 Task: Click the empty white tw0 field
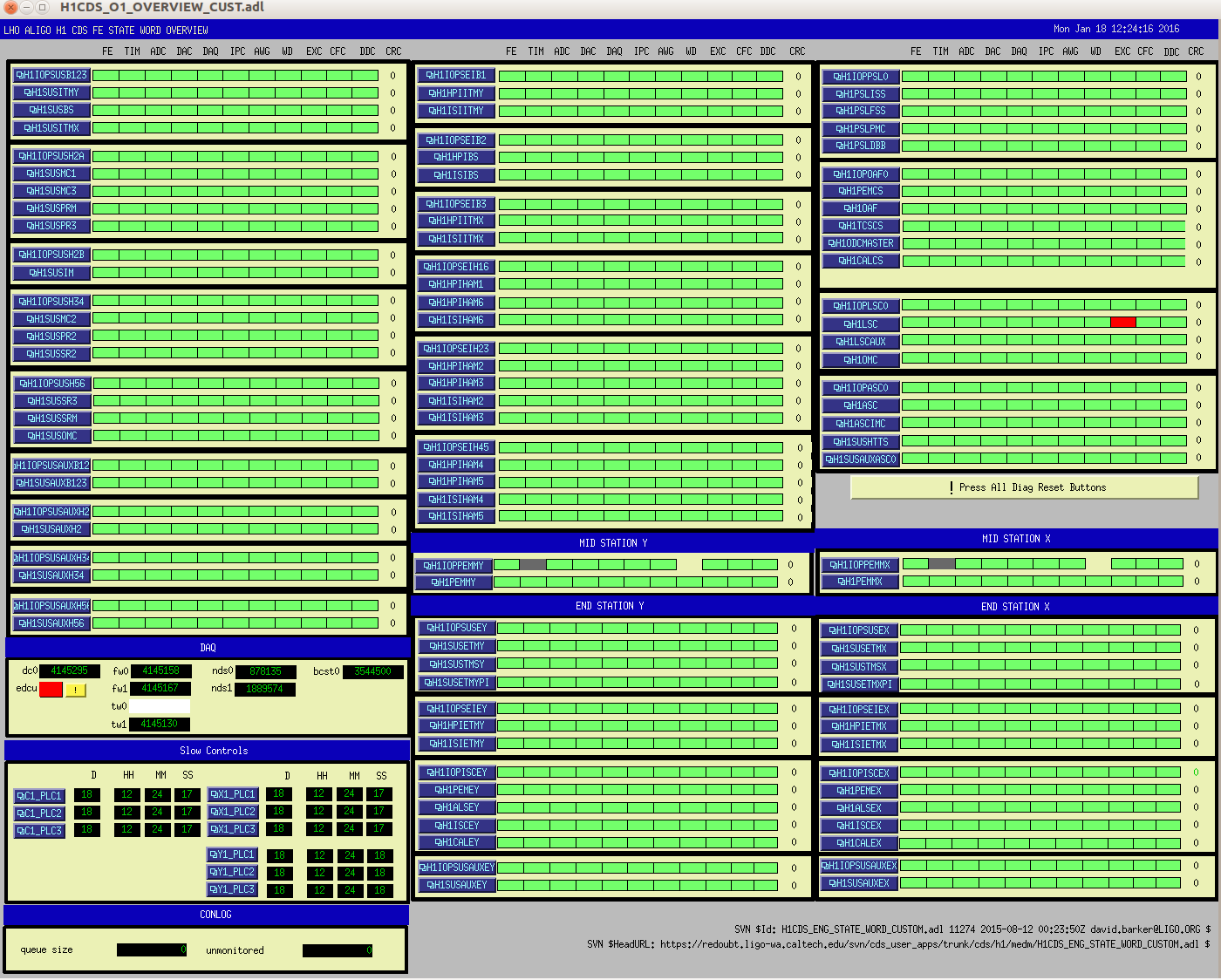[160, 706]
